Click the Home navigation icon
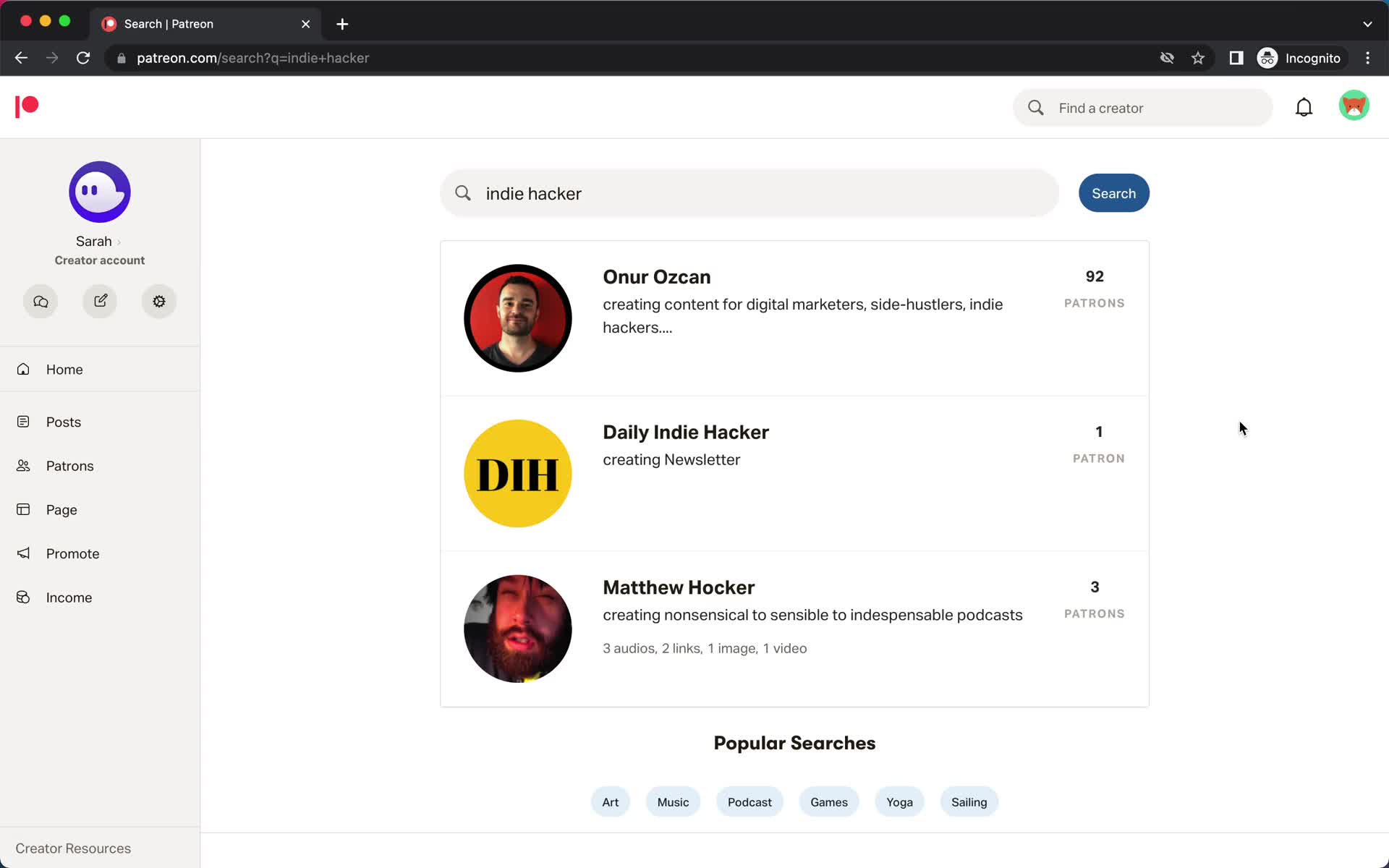 point(26,369)
